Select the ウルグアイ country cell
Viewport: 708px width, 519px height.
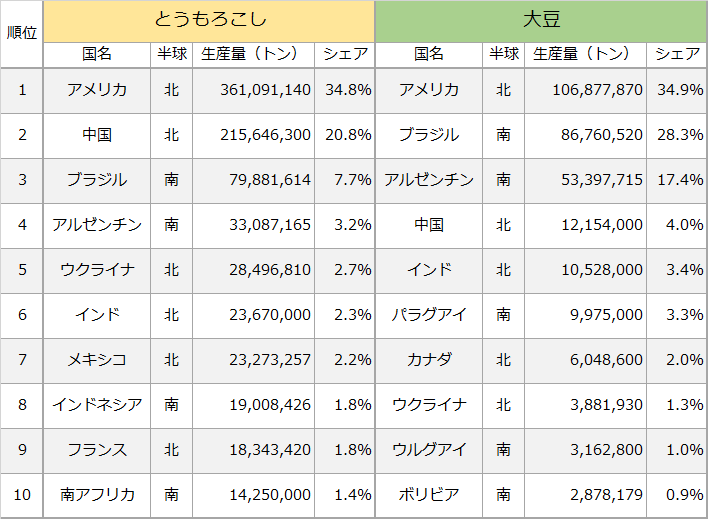(x=429, y=450)
